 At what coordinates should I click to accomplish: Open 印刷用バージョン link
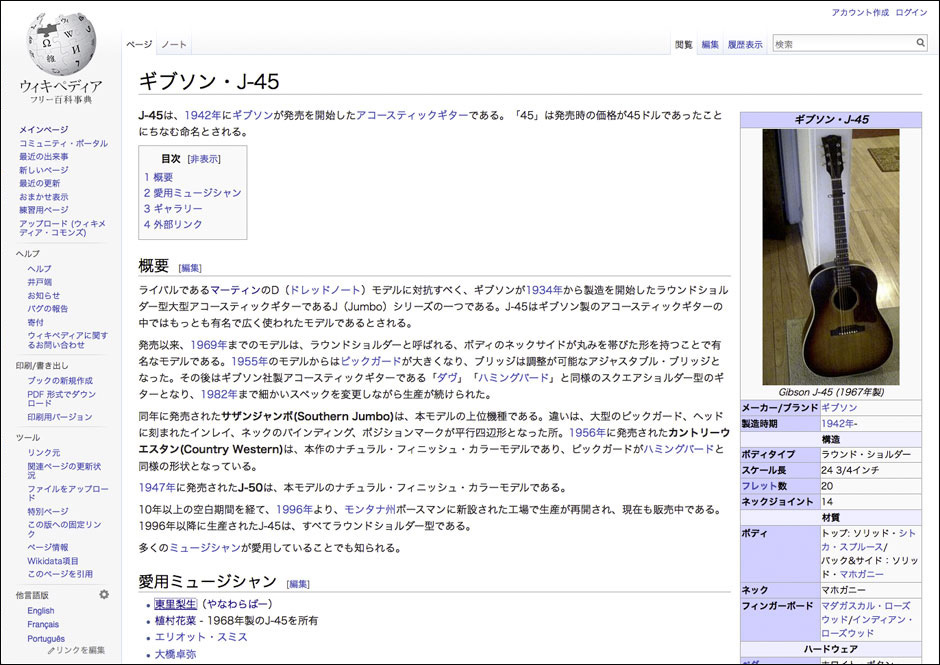(x=60, y=417)
